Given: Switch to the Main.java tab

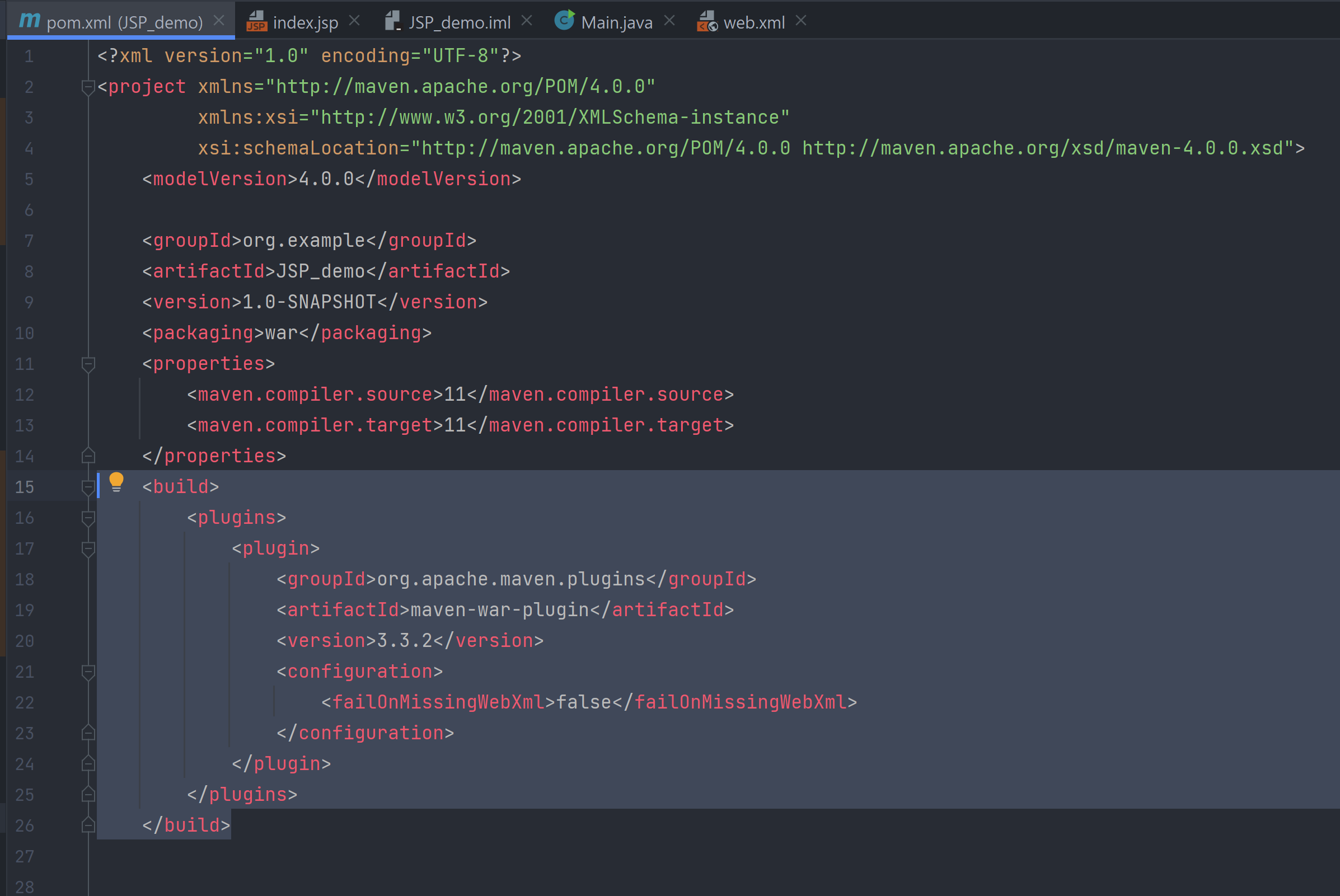Looking at the screenshot, I should coord(616,23).
